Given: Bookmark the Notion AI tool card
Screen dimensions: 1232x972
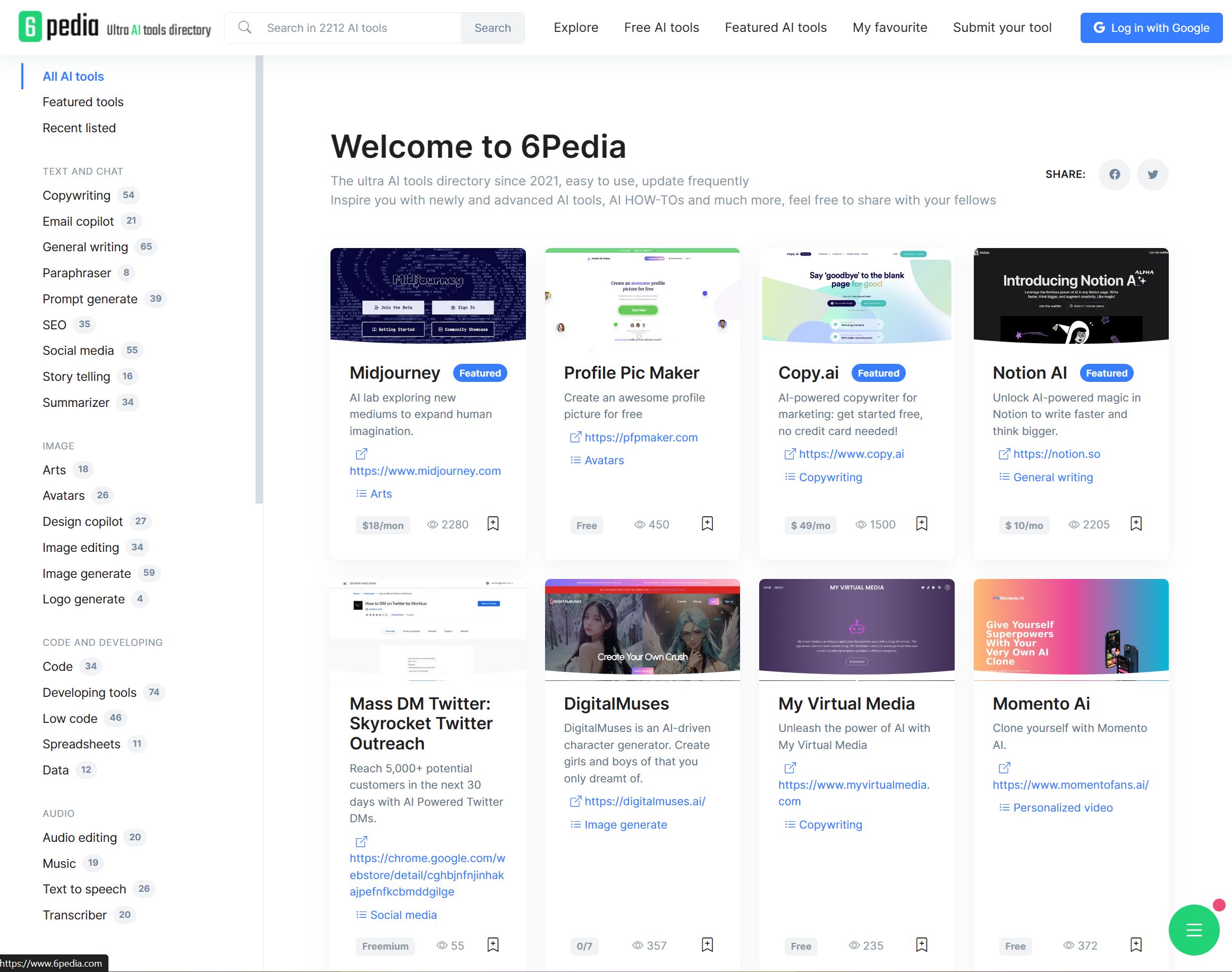Looking at the screenshot, I should pos(1136,523).
